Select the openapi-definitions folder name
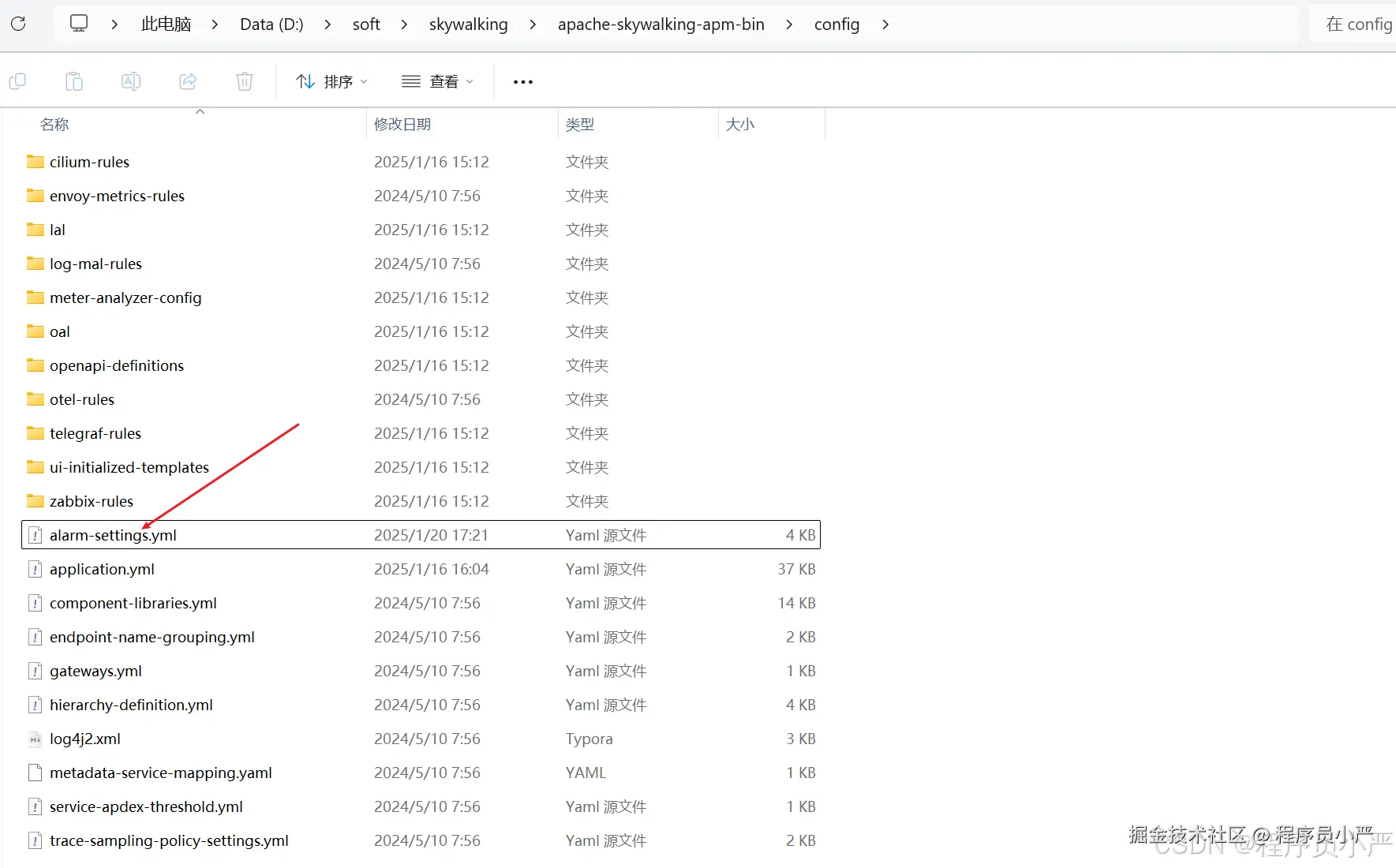The height and width of the screenshot is (868, 1396). (x=117, y=365)
